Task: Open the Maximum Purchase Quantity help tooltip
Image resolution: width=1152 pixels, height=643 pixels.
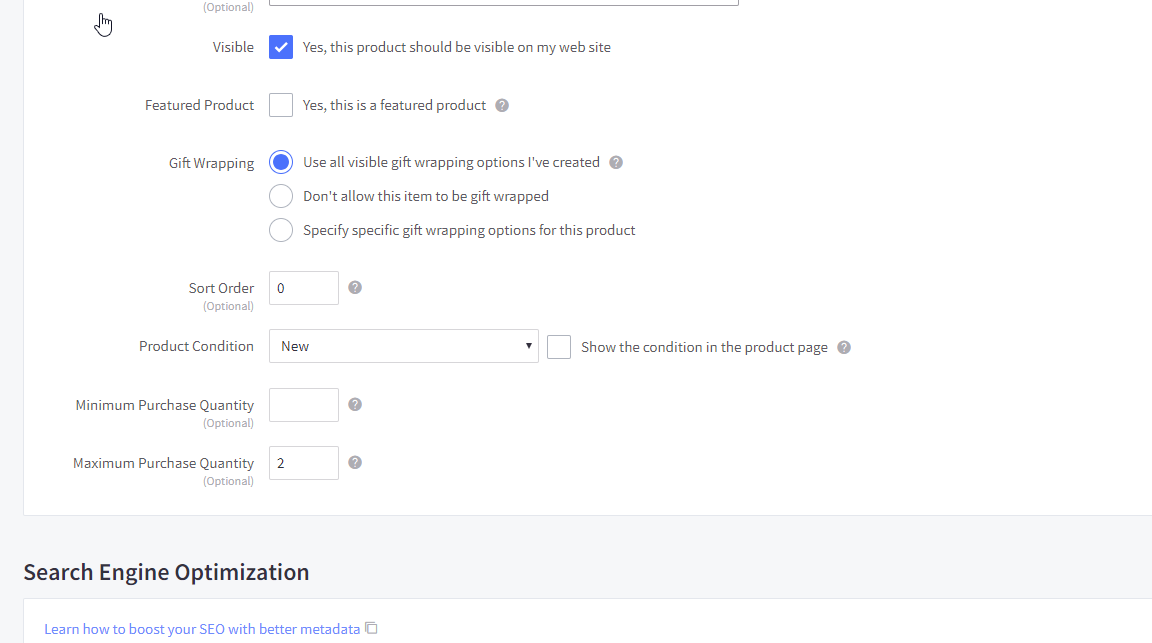Action: (355, 462)
